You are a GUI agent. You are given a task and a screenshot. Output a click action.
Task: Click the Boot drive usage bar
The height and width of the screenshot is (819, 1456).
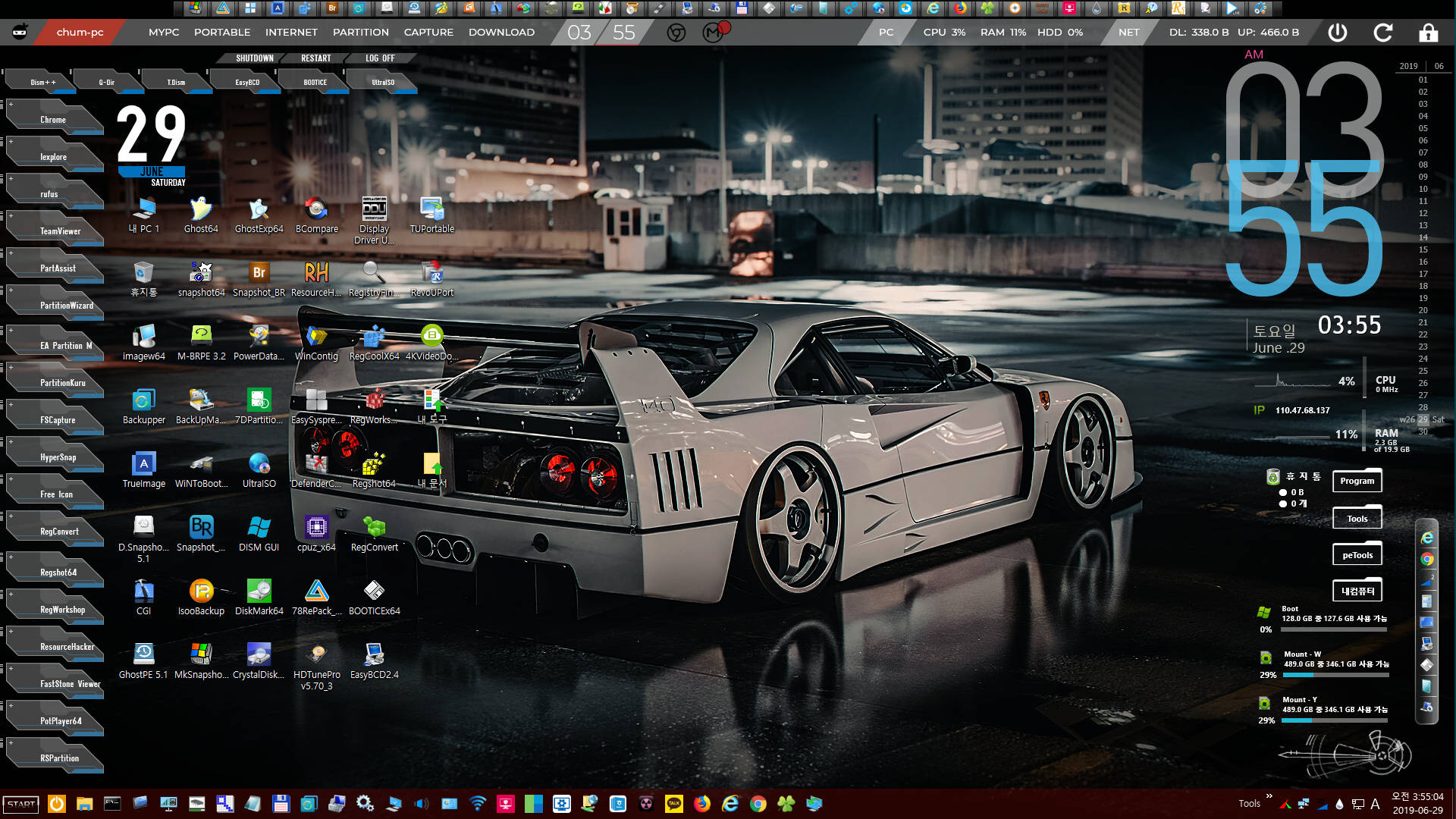click(1335, 629)
